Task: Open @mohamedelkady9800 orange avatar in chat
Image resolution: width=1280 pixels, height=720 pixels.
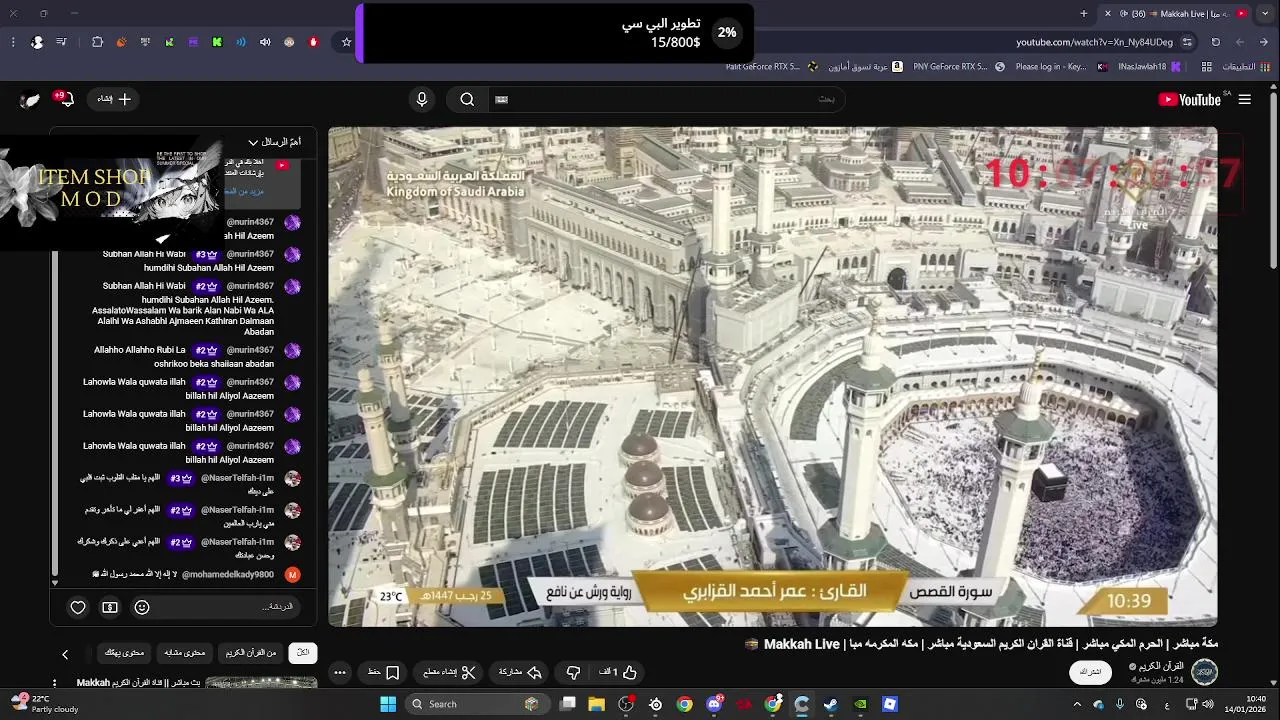Action: point(292,574)
